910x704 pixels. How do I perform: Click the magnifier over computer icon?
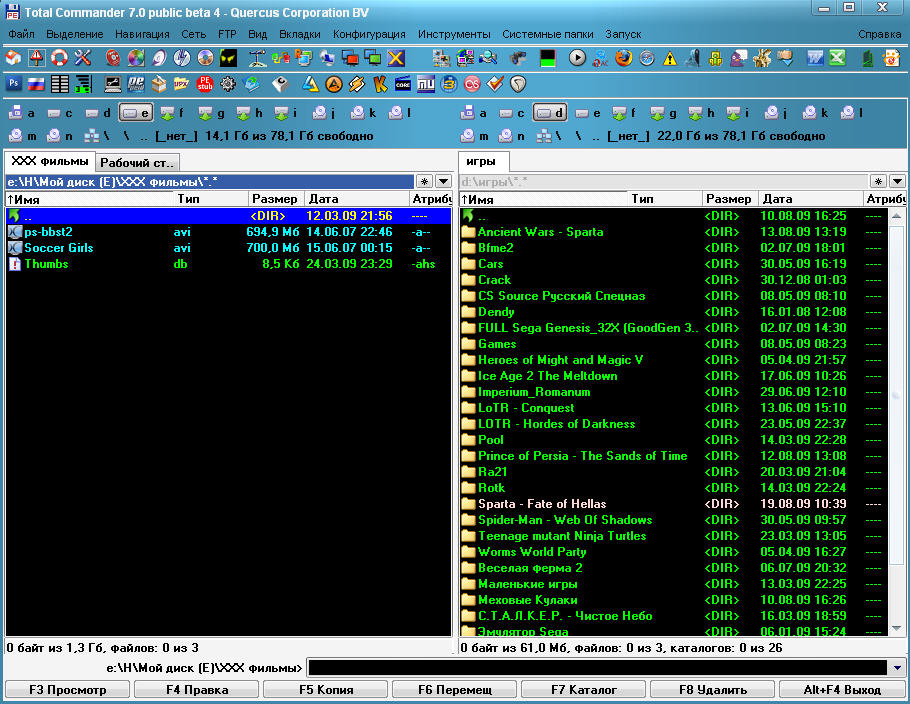click(488, 57)
